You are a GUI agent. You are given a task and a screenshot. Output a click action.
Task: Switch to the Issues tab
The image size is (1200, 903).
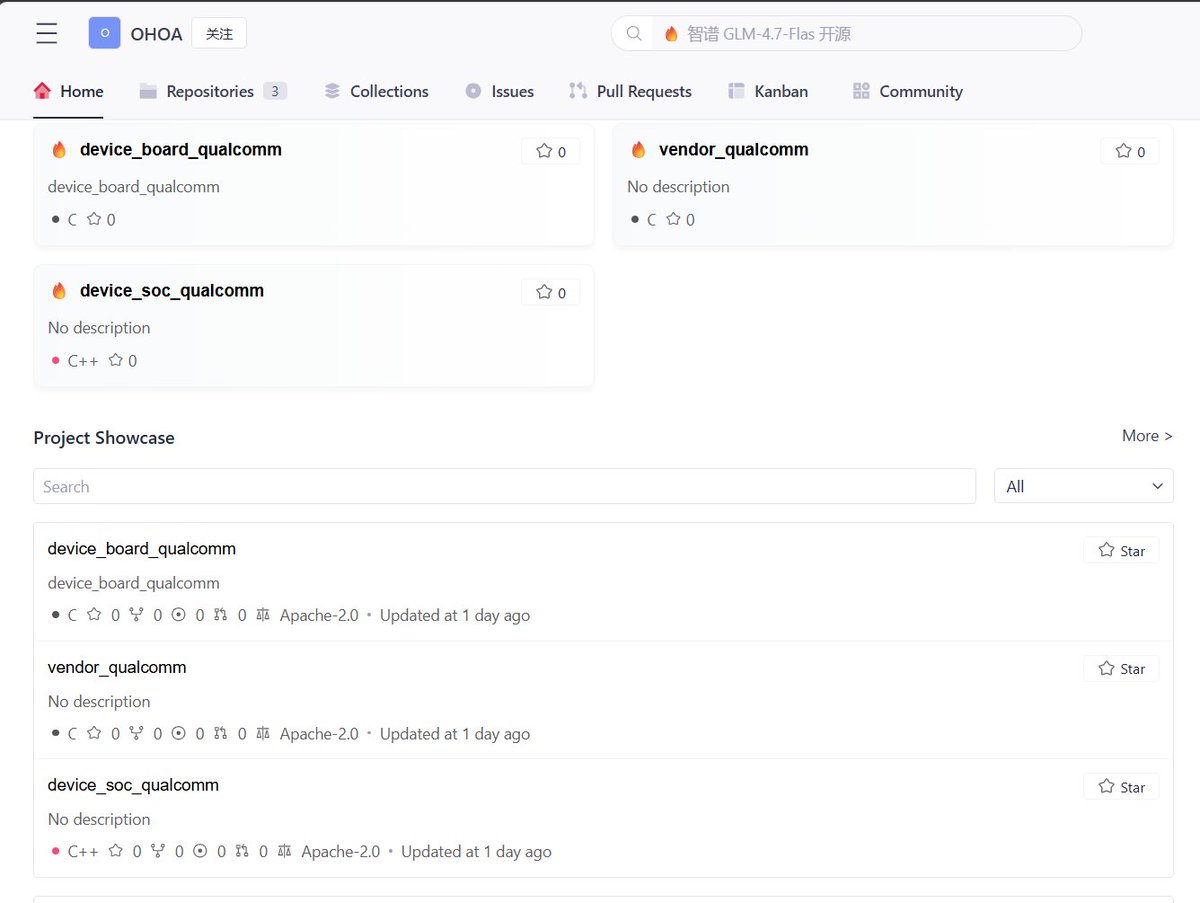click(500, 90)
